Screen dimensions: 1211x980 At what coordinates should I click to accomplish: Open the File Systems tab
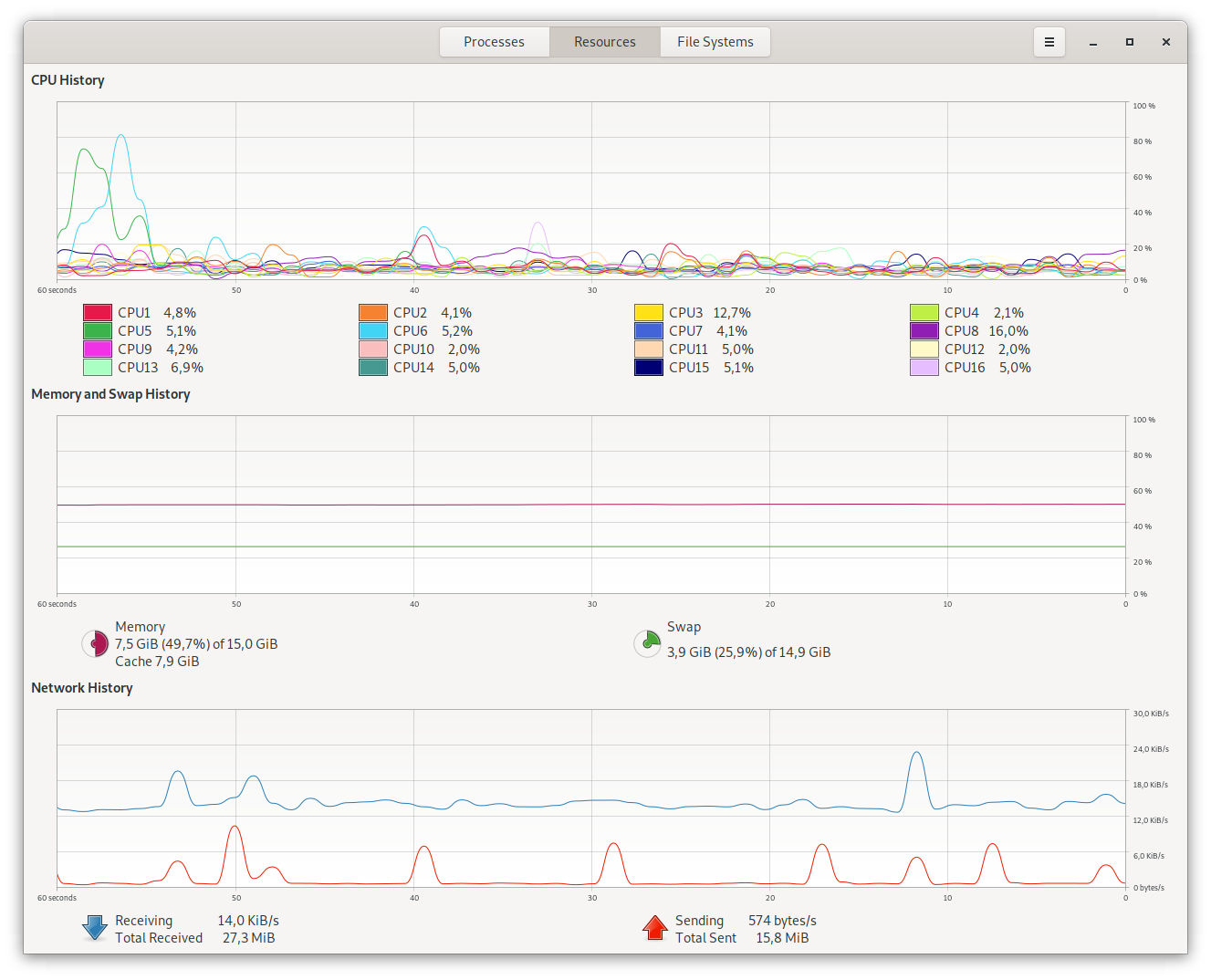tap(715, 42)
